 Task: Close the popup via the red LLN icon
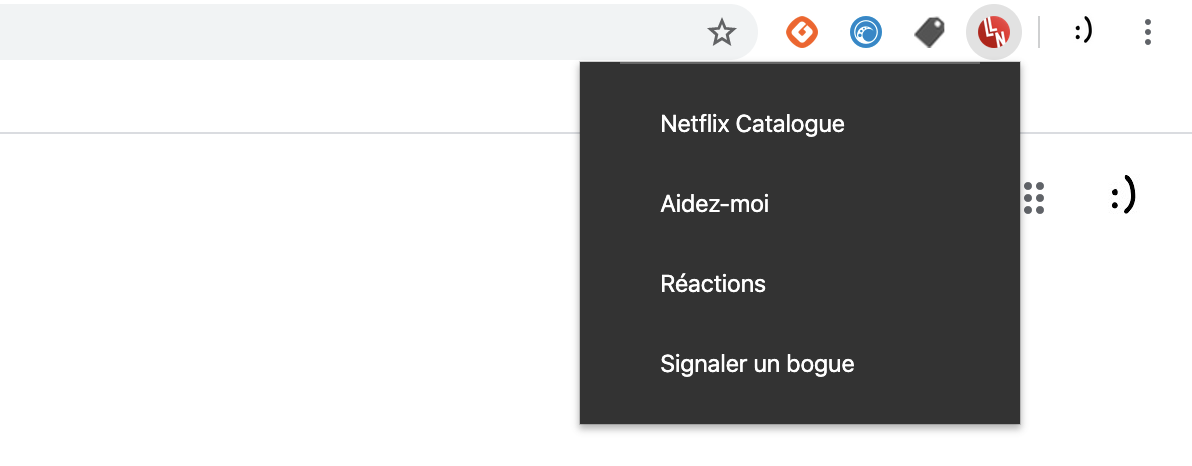tap(993, 33)
